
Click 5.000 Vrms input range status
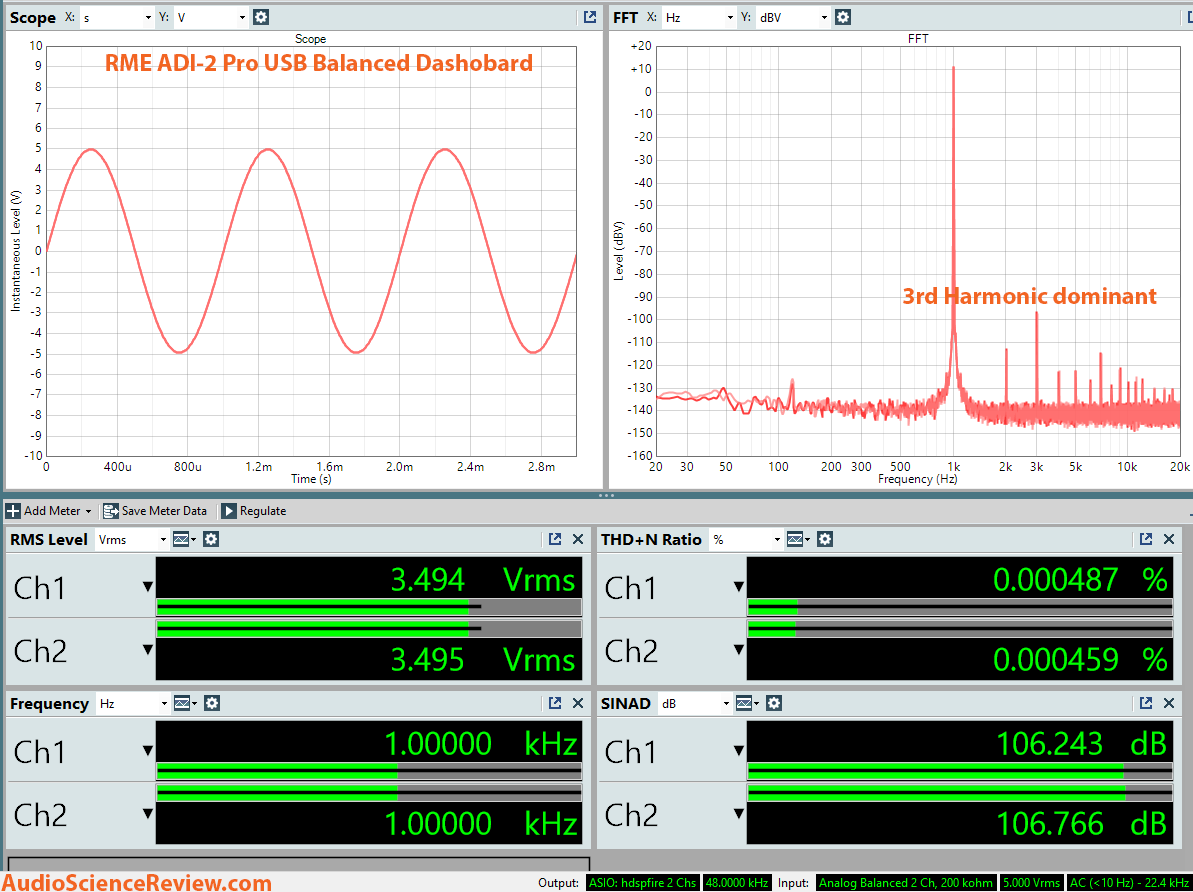click(x=1031, y=883)
